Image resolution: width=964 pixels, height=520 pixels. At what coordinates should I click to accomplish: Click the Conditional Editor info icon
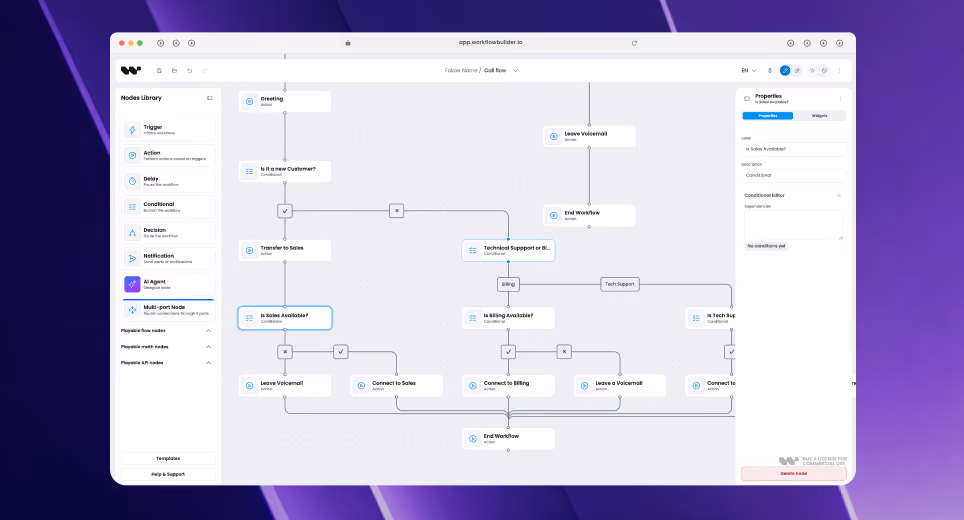(x=839, y=195)
